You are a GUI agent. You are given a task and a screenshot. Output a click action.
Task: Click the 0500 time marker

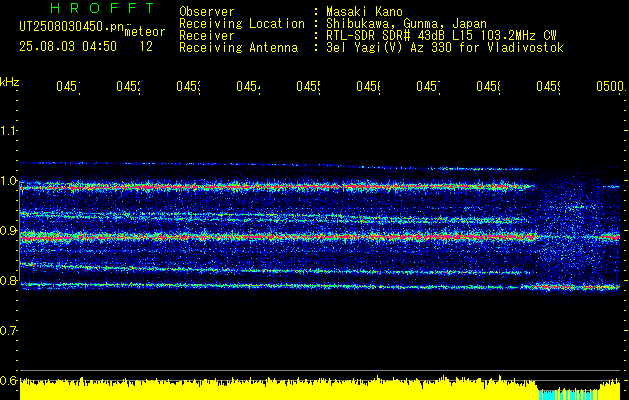[610, 86]
